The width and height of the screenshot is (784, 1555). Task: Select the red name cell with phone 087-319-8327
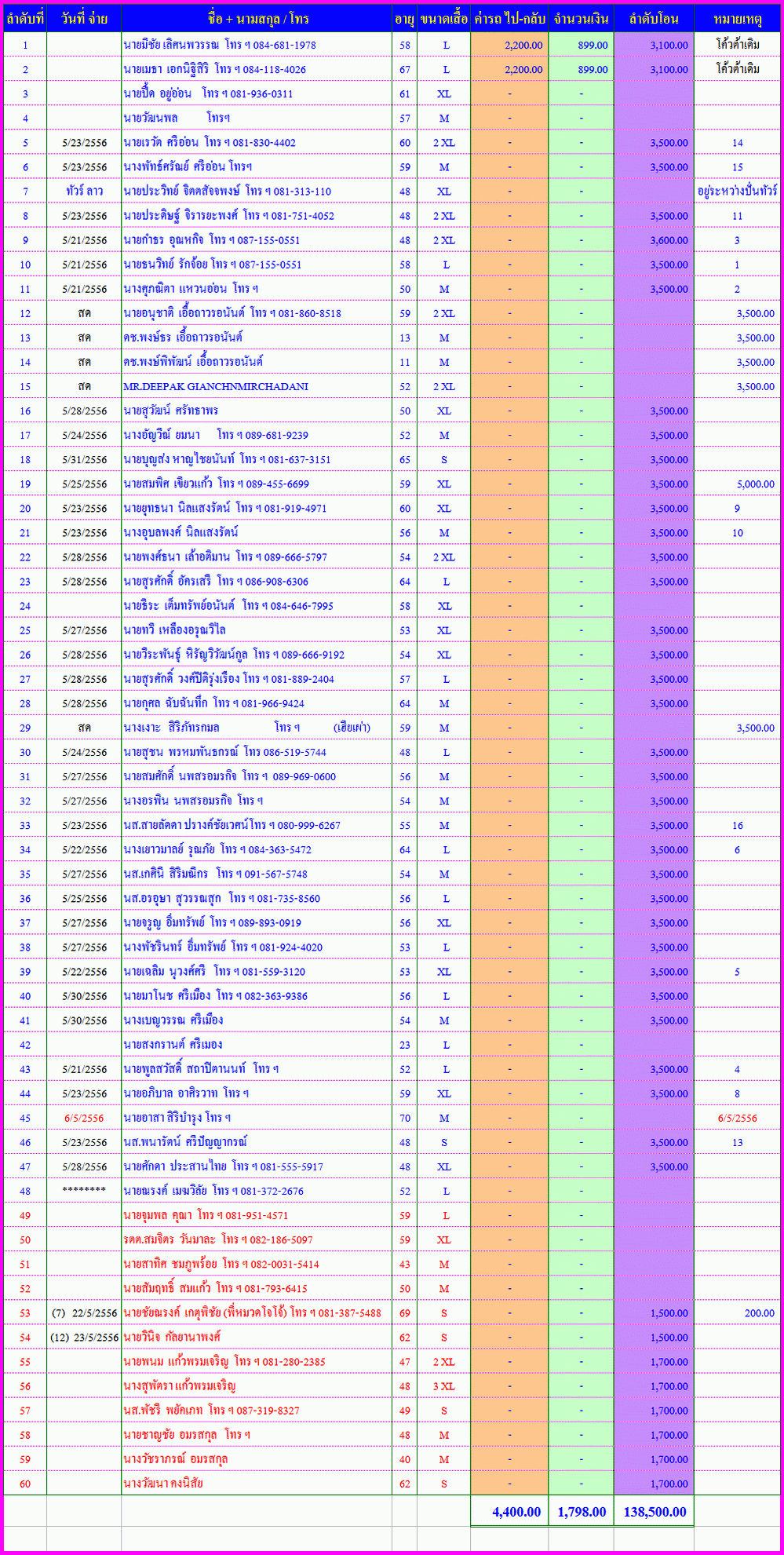pyautogui.click(x=257, y=1410)
